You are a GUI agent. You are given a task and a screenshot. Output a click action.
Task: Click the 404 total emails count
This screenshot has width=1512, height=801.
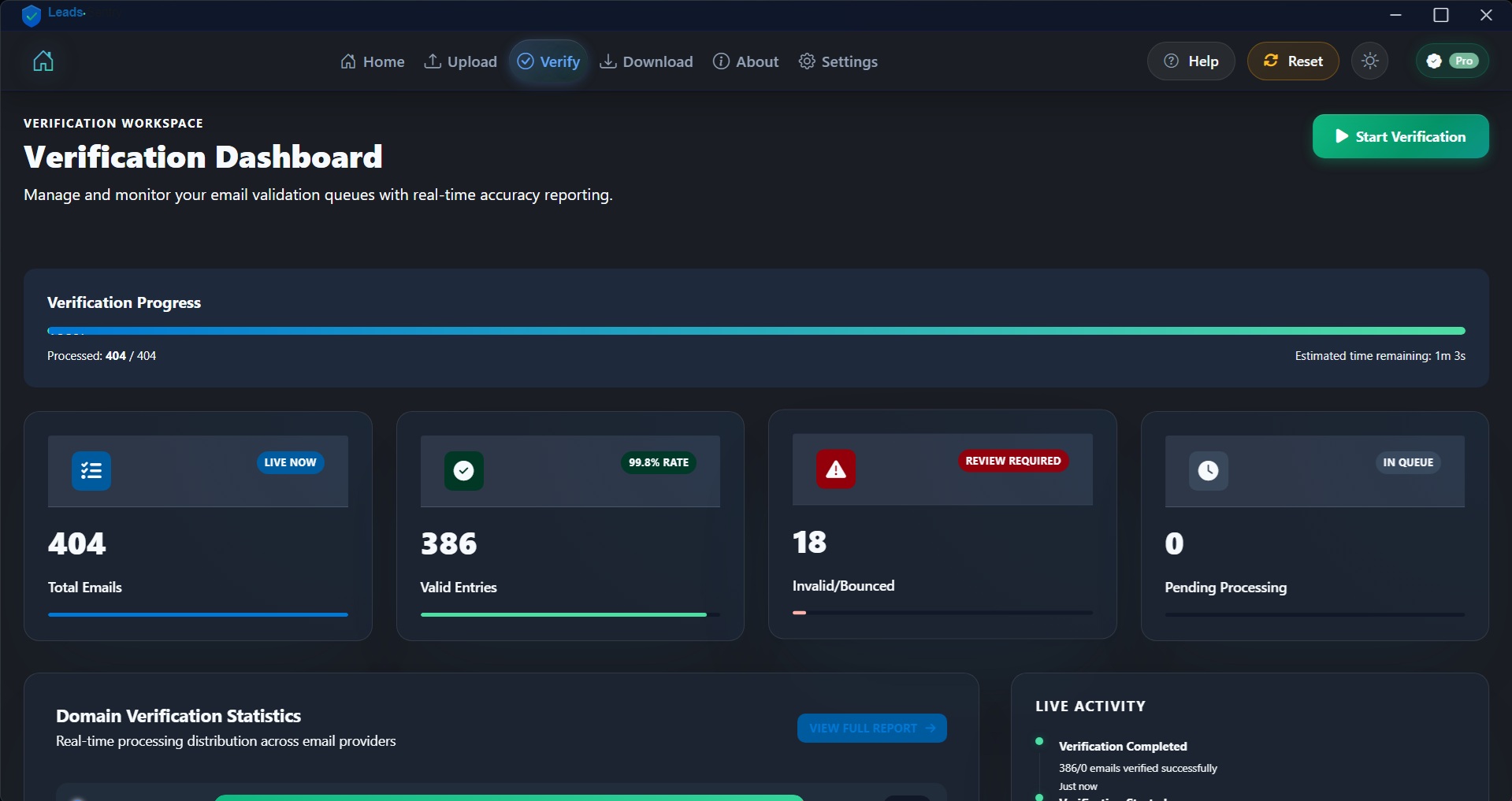[76, 543]
